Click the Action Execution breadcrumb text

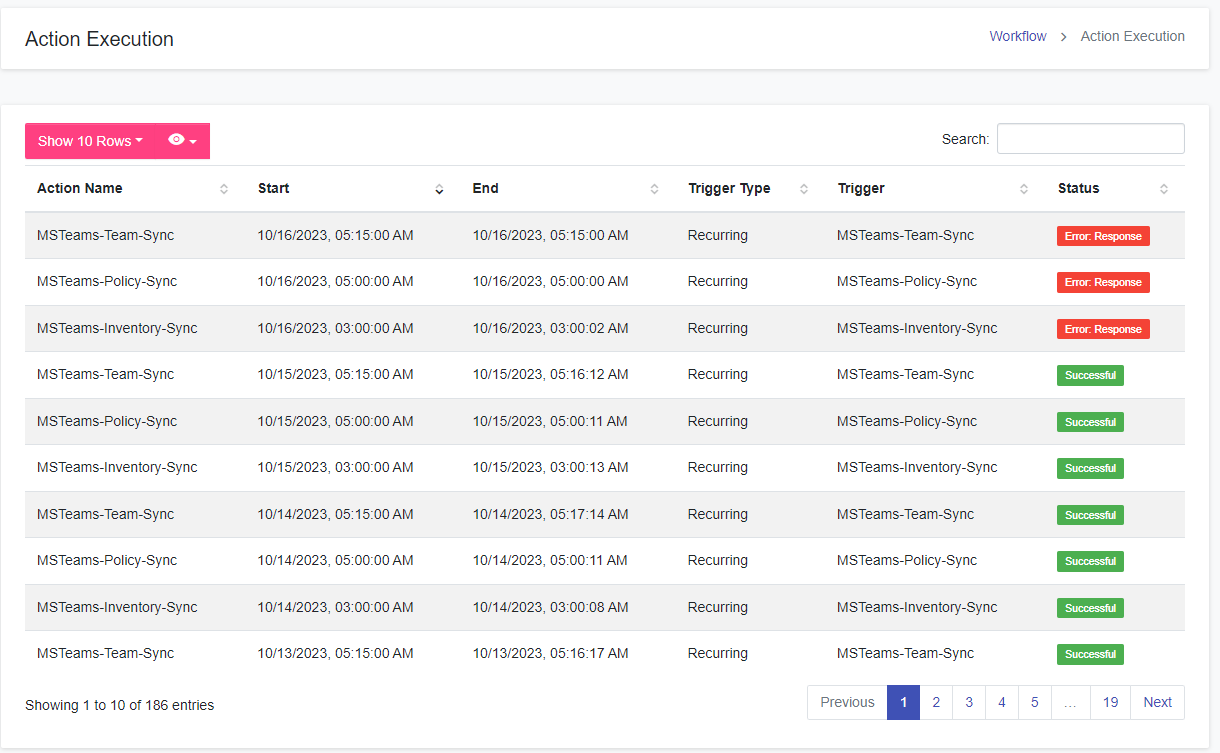click(x=1132, y=36)
